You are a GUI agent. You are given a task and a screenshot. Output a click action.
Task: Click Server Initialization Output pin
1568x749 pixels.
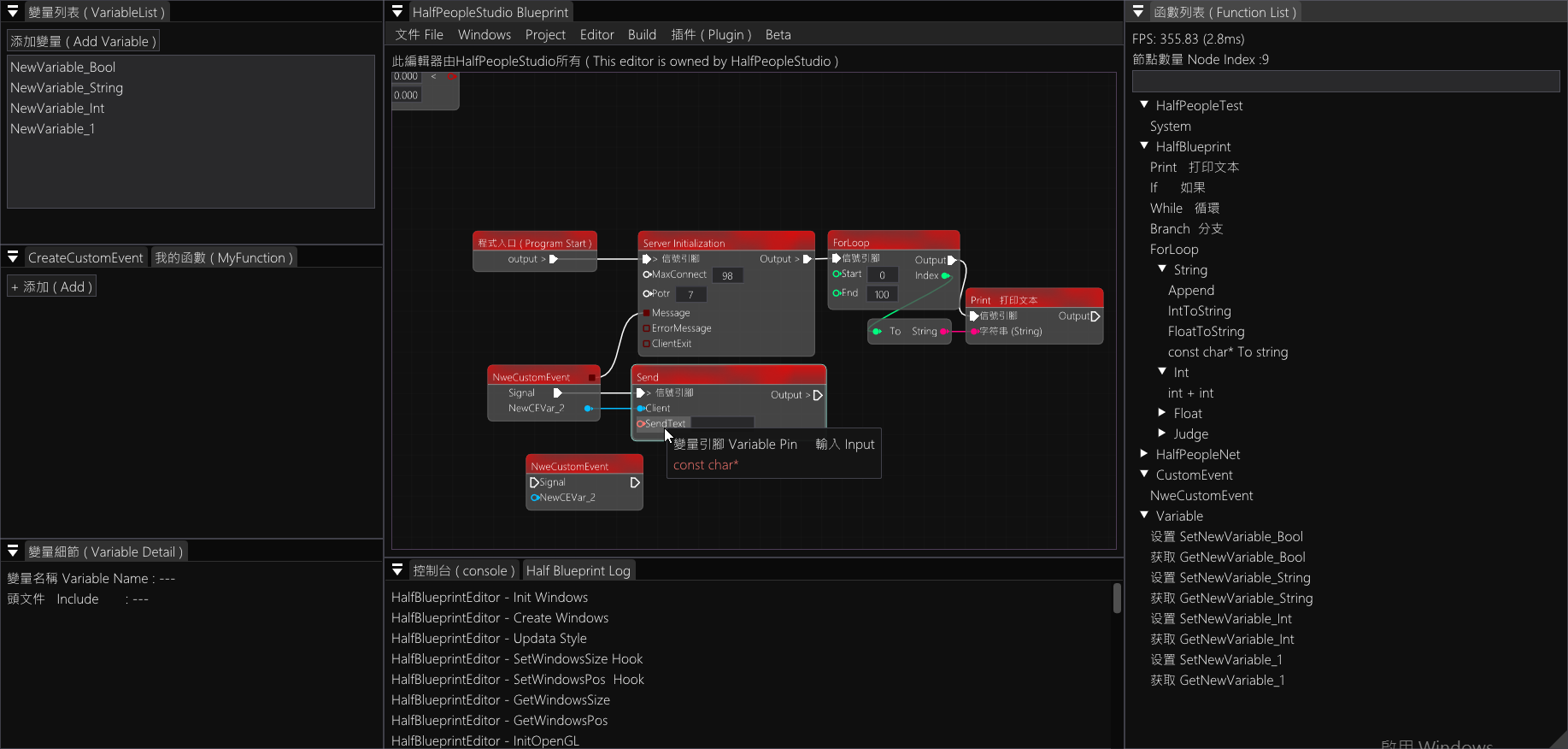(x=807, y=259)
